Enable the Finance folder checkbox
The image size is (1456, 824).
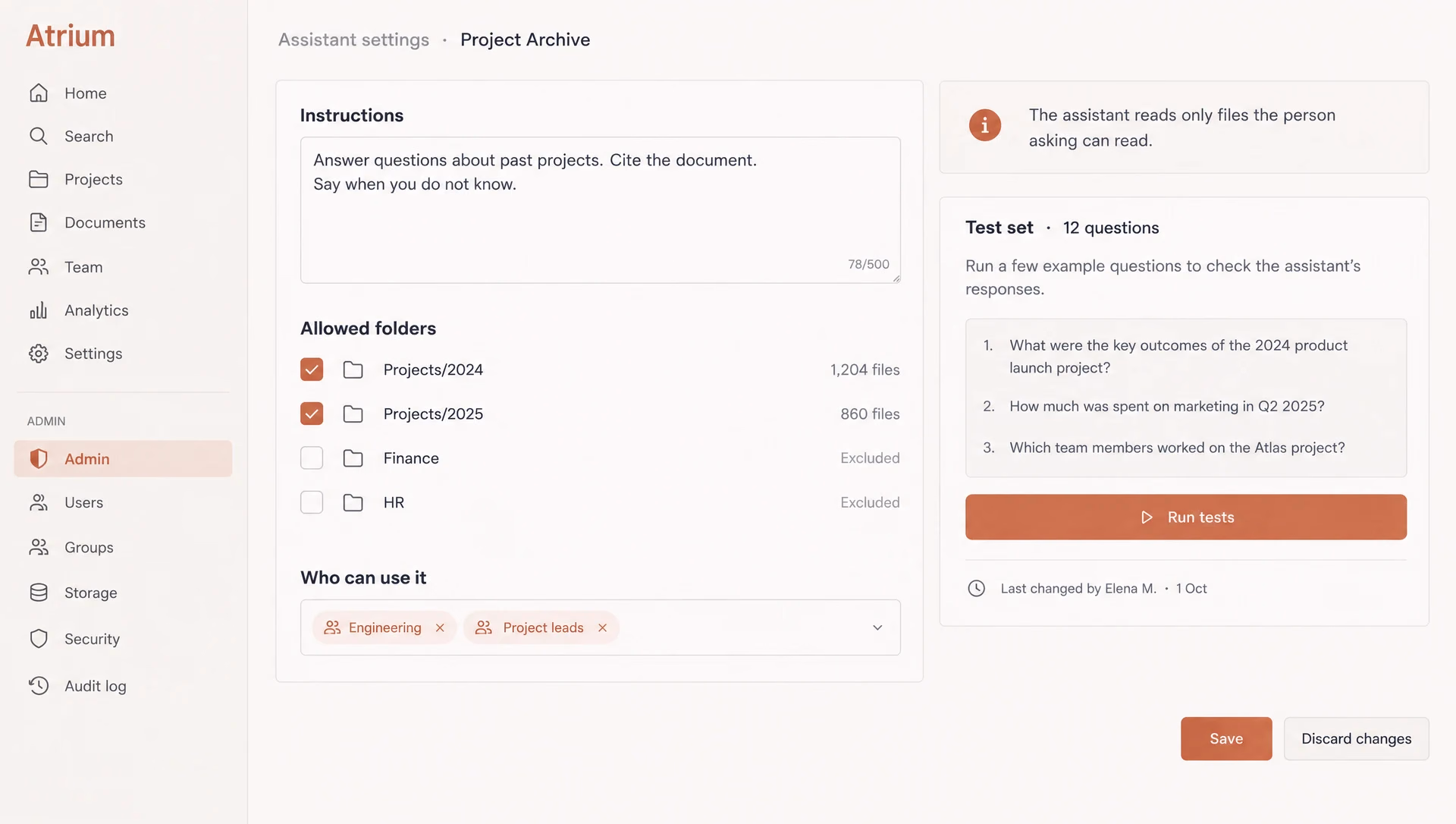tap(312, 458)
